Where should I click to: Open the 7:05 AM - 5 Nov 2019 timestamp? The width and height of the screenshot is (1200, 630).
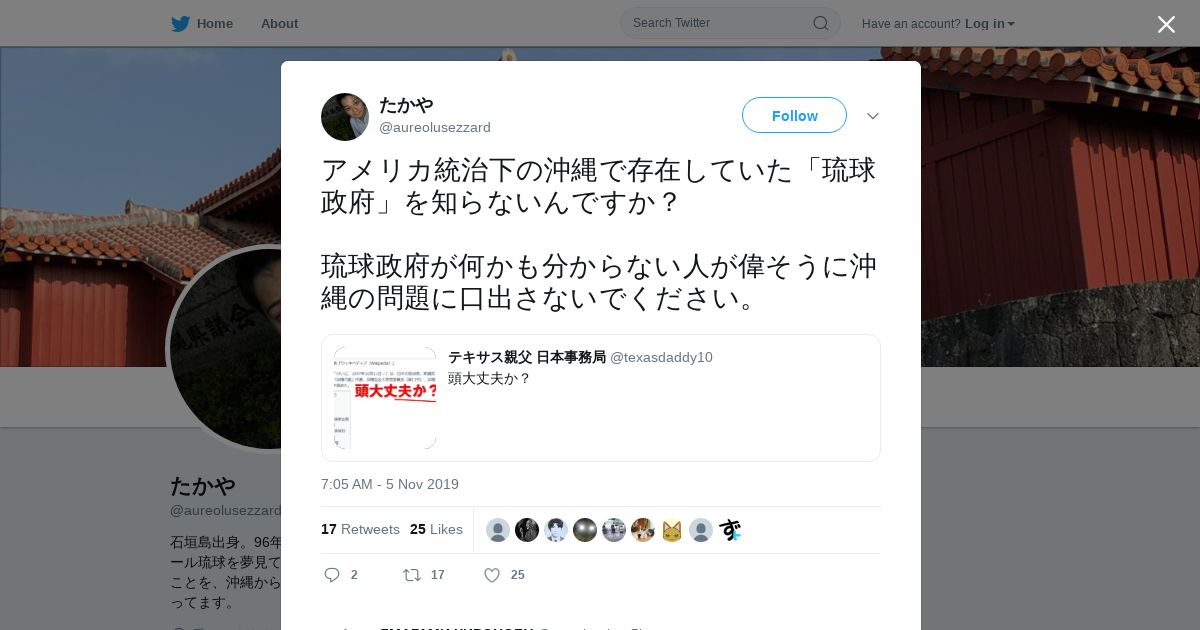coord(390,484)
